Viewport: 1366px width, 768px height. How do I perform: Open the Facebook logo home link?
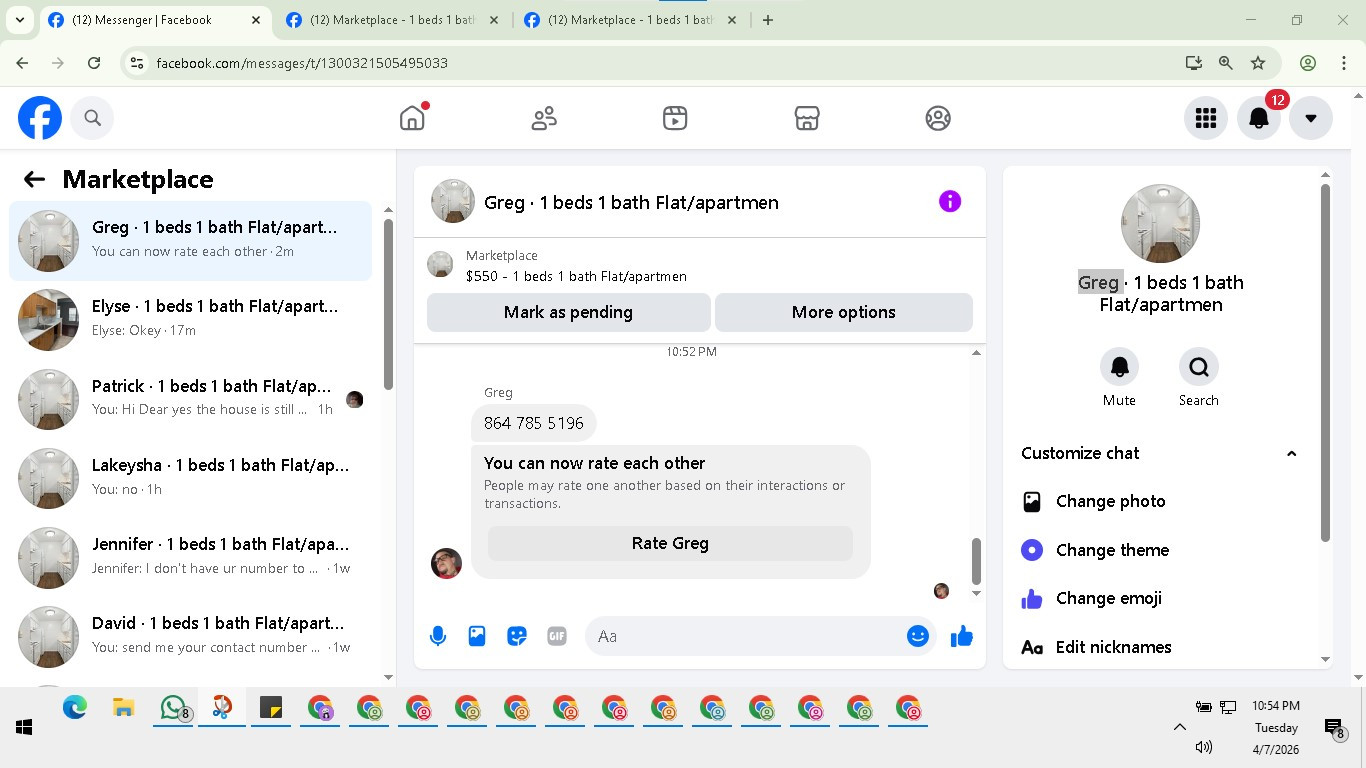[x=40, y=118]
